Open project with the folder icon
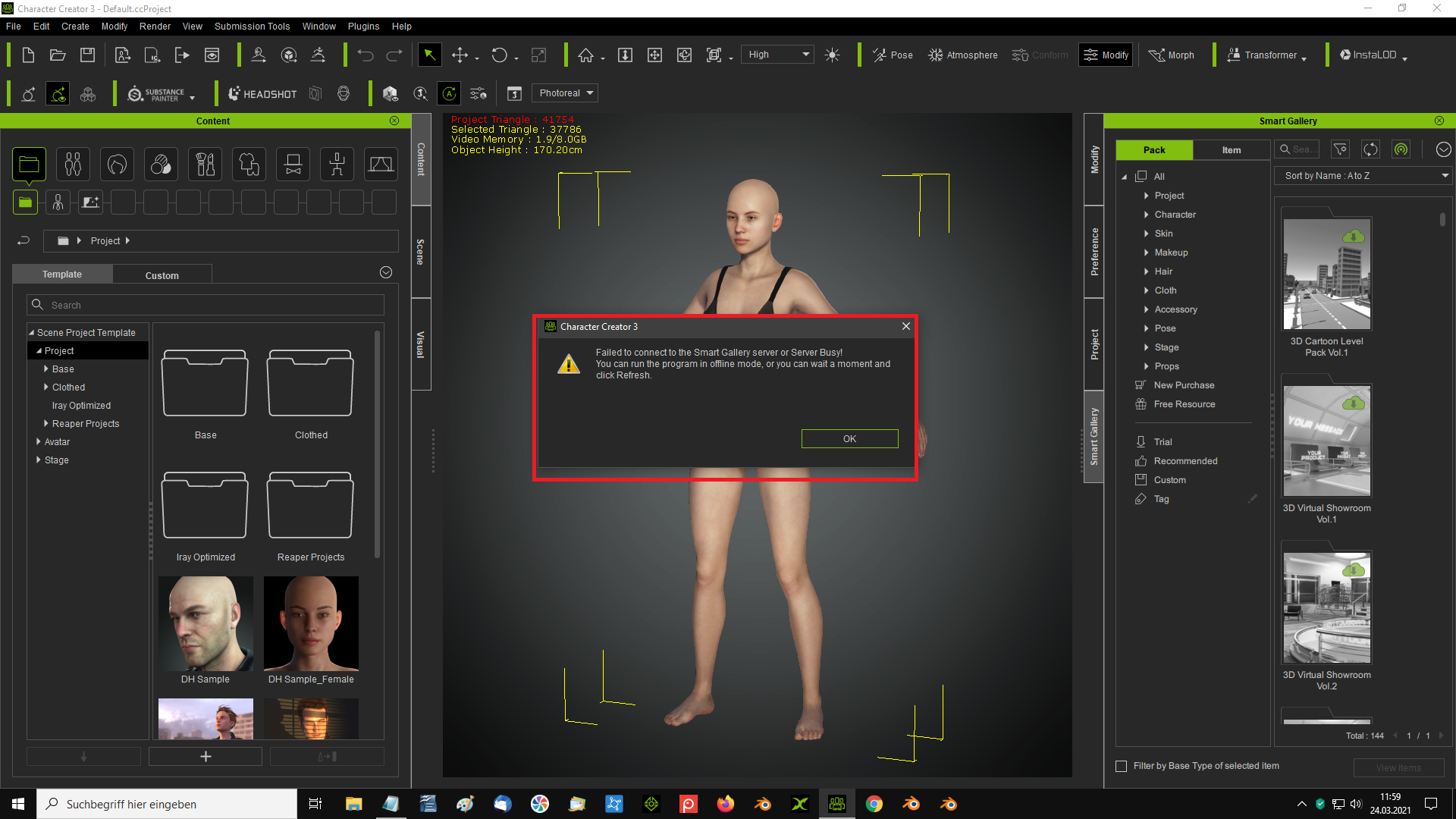This screenshot has height=819, width=1456. pyautogui.click(x=58, y=55)
